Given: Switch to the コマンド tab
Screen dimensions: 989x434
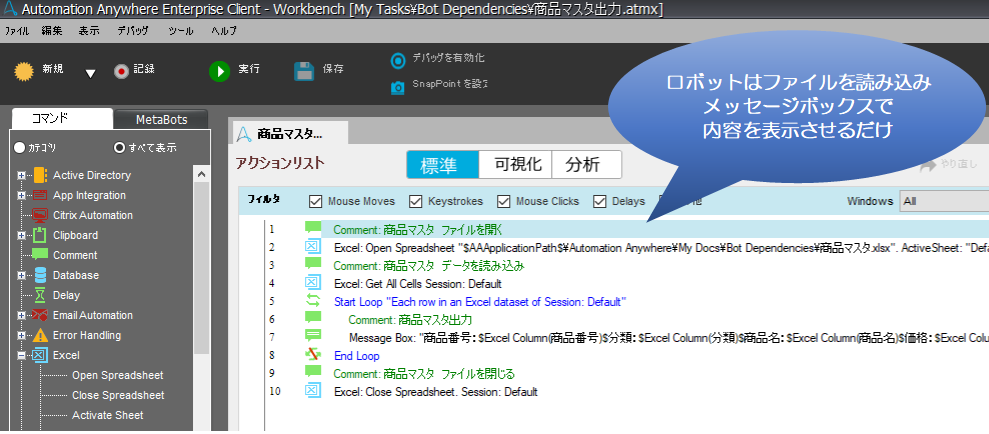Looking at the screenshot, I should 62,119.
